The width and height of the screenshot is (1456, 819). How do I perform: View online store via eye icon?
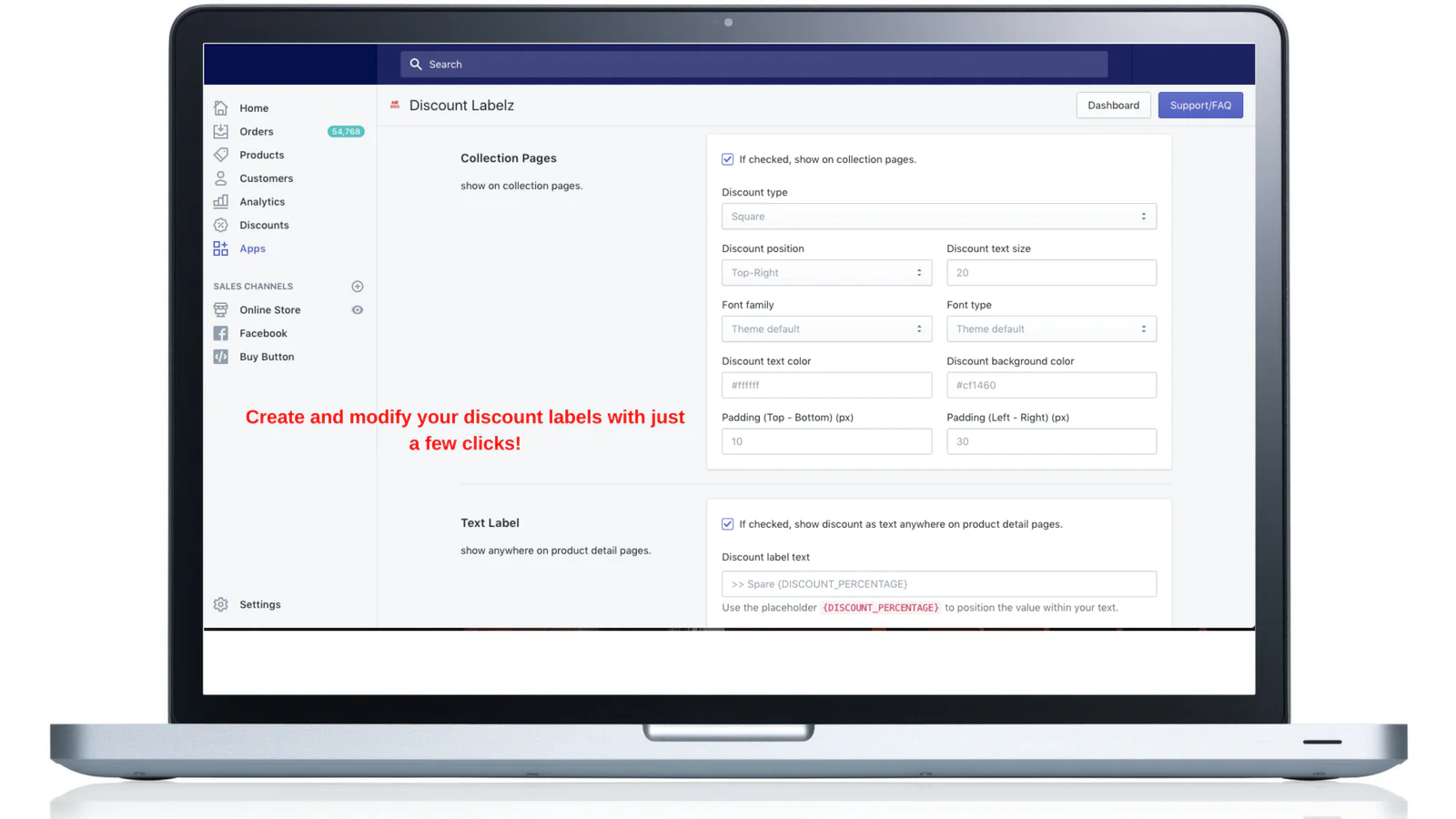(358, 310)
